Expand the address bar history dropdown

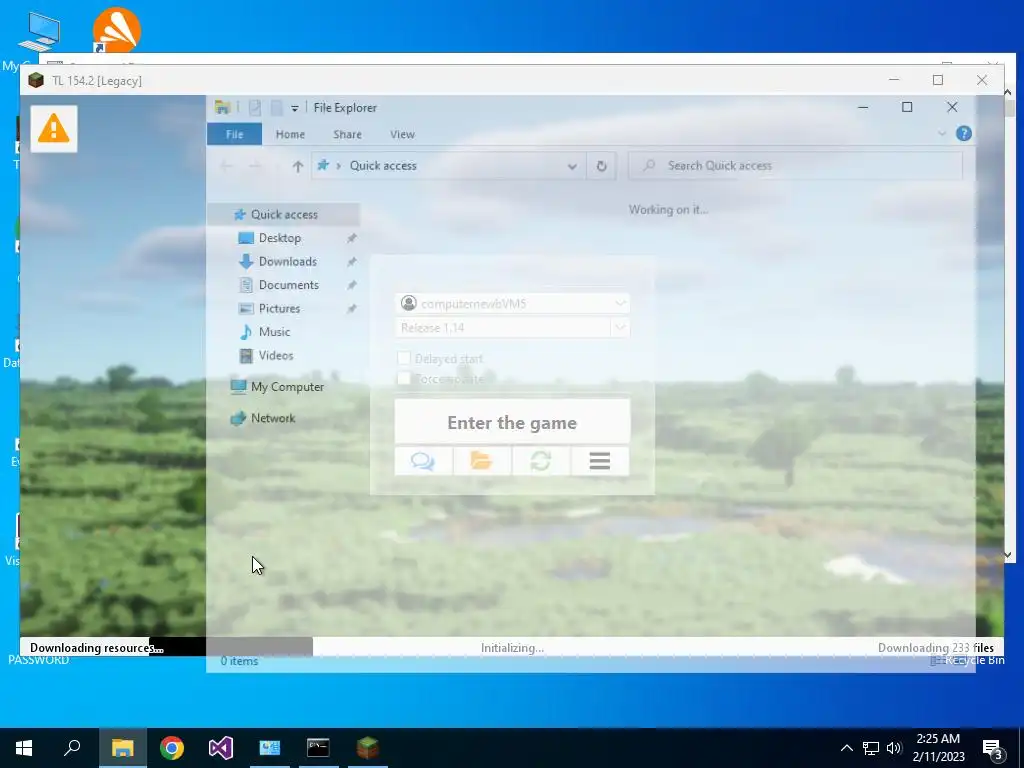(572, 166)
